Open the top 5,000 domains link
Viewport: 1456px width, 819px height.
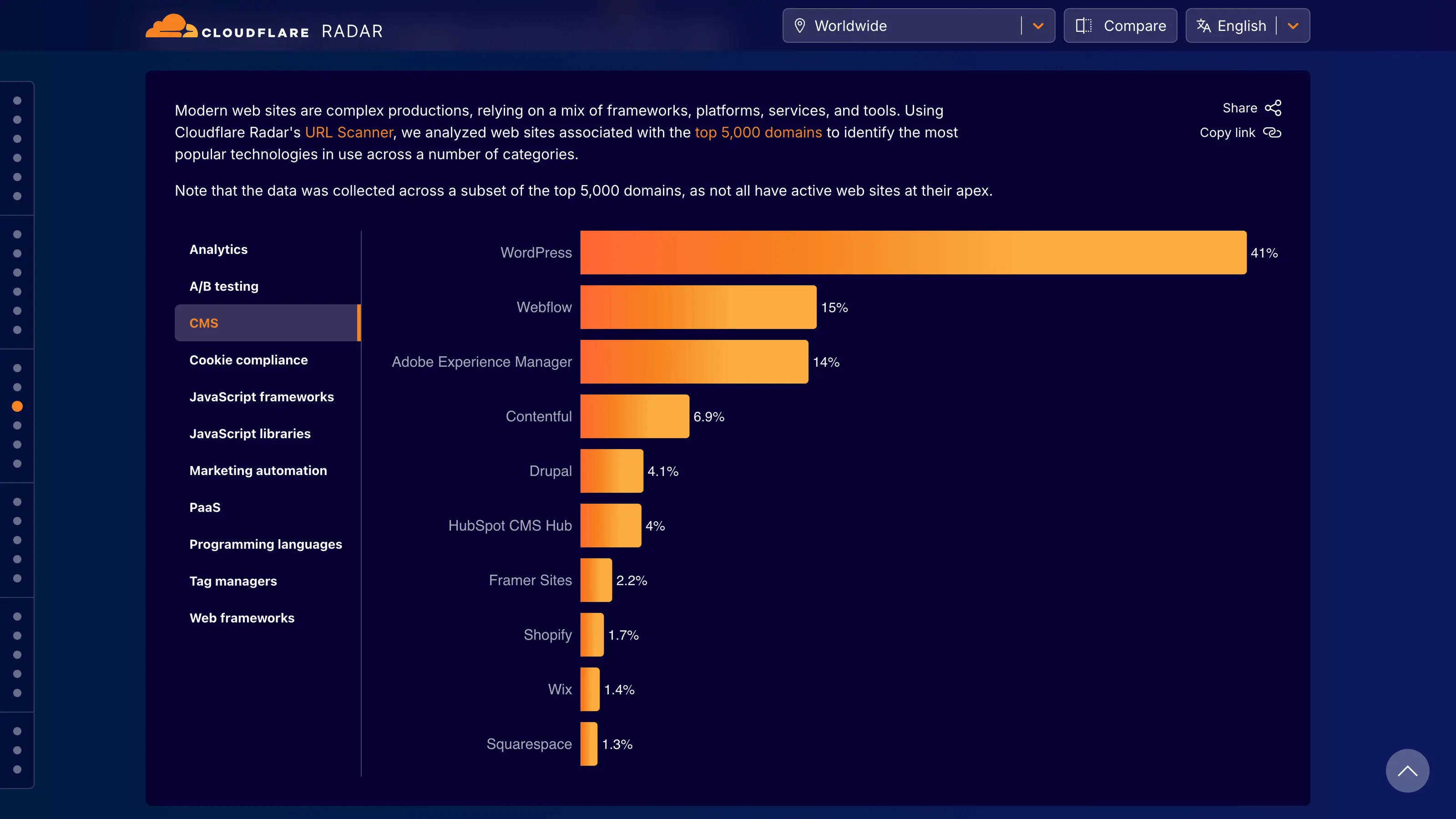coord(758,132)
